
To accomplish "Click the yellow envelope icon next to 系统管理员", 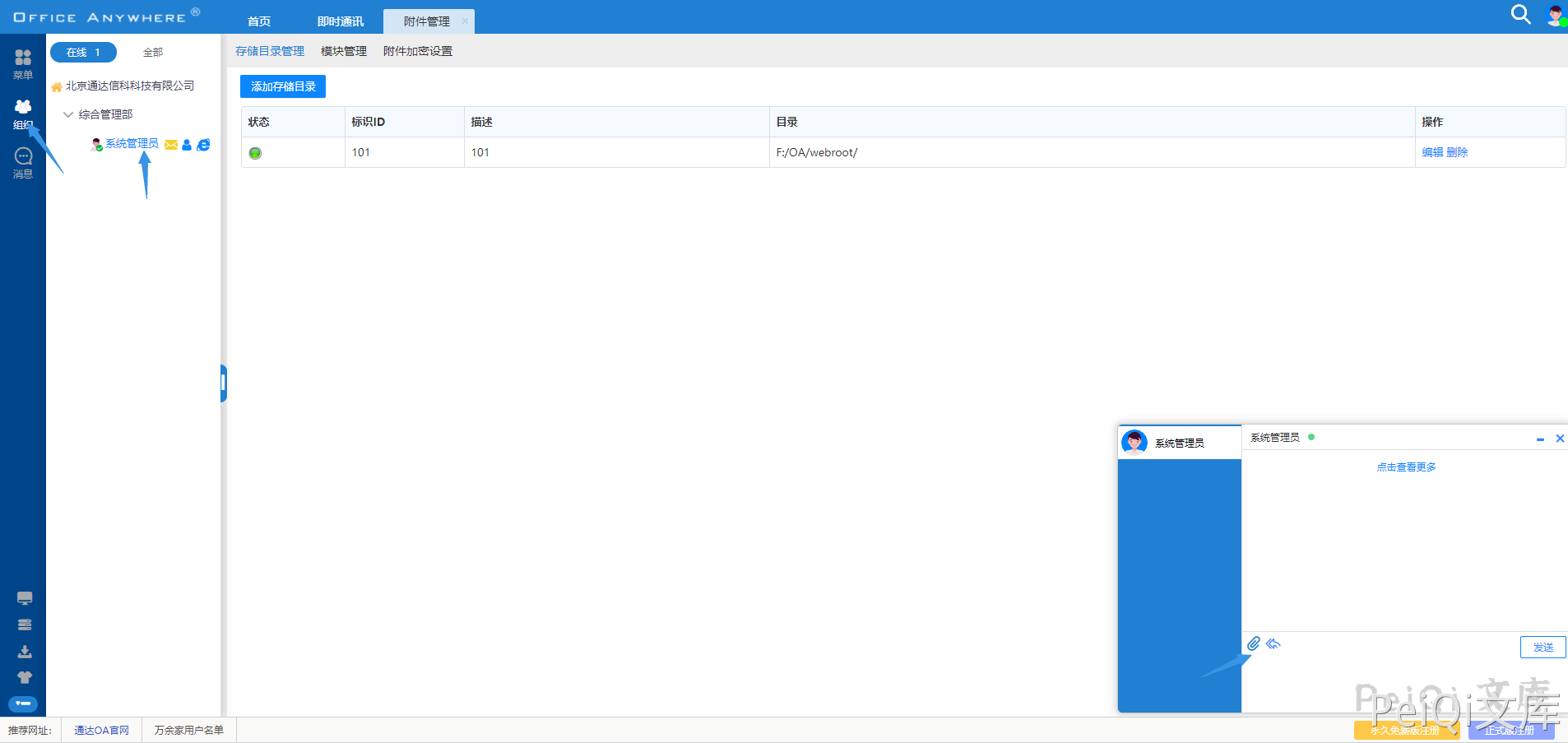I will (x=171, y=145).
